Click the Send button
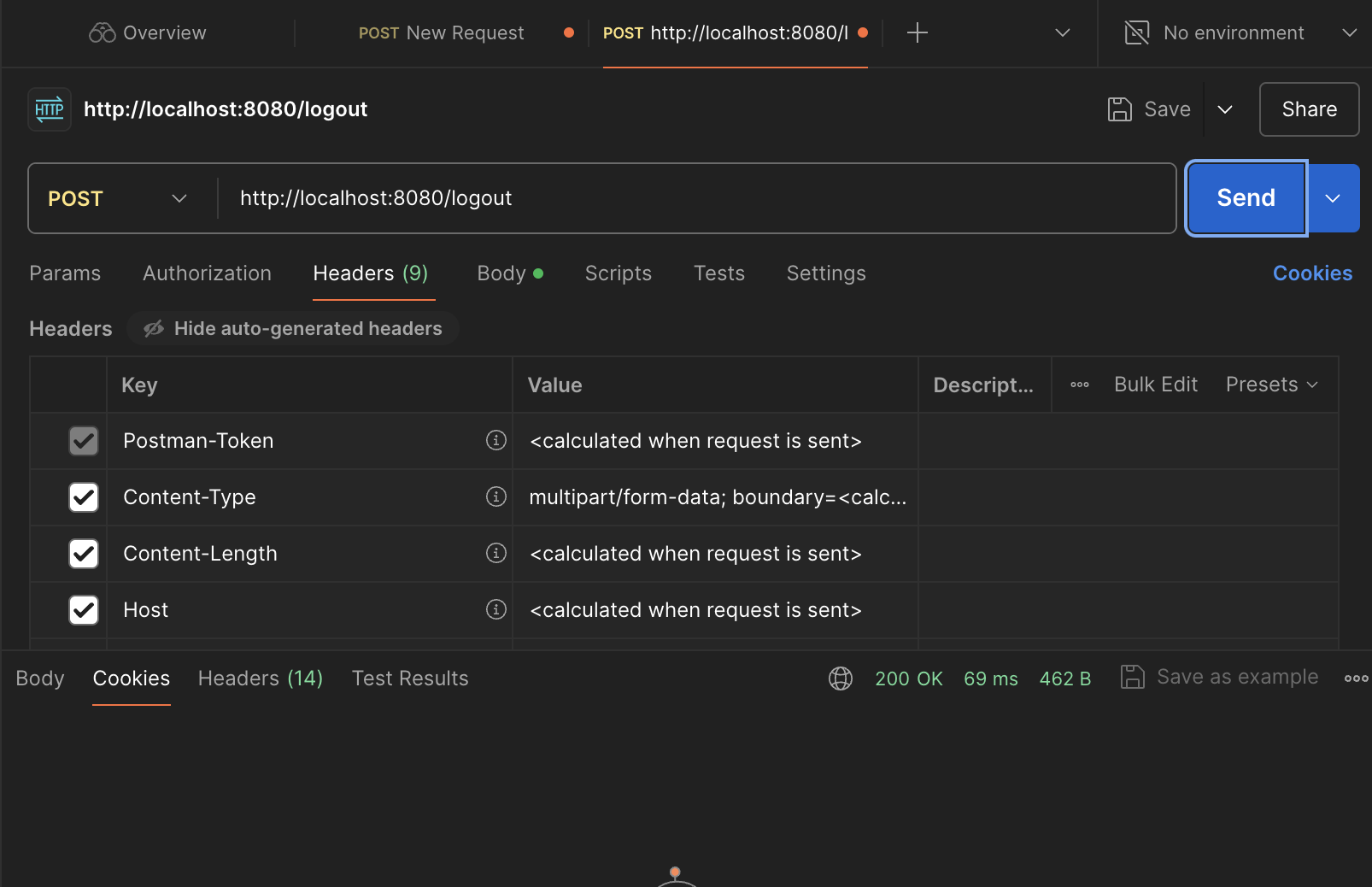This screenshot has width=1372, height=887. [1246, 198]
